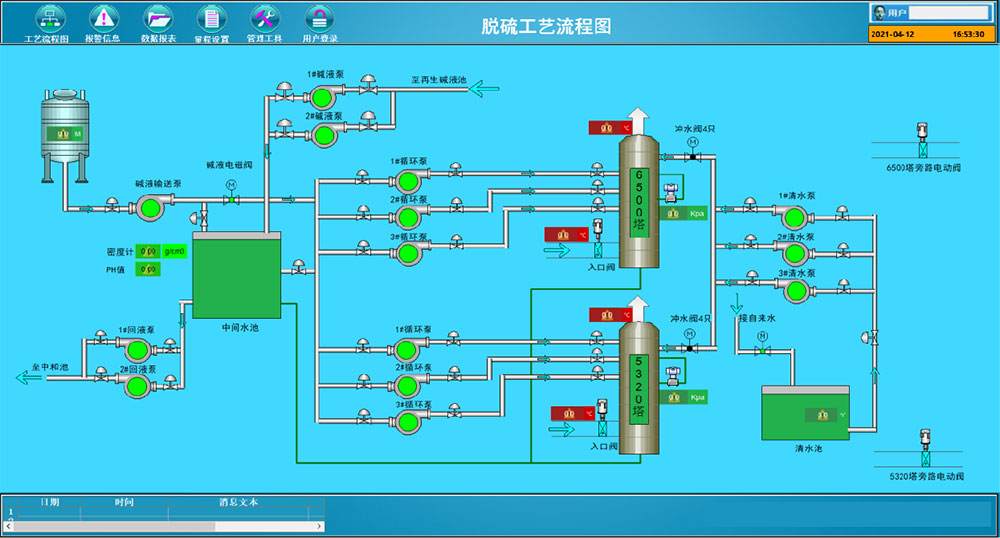Screen dimensions: 1000x538
Task: Click 3#循环泵 feeding the 5320塔
Action: [x=408, y=421]
